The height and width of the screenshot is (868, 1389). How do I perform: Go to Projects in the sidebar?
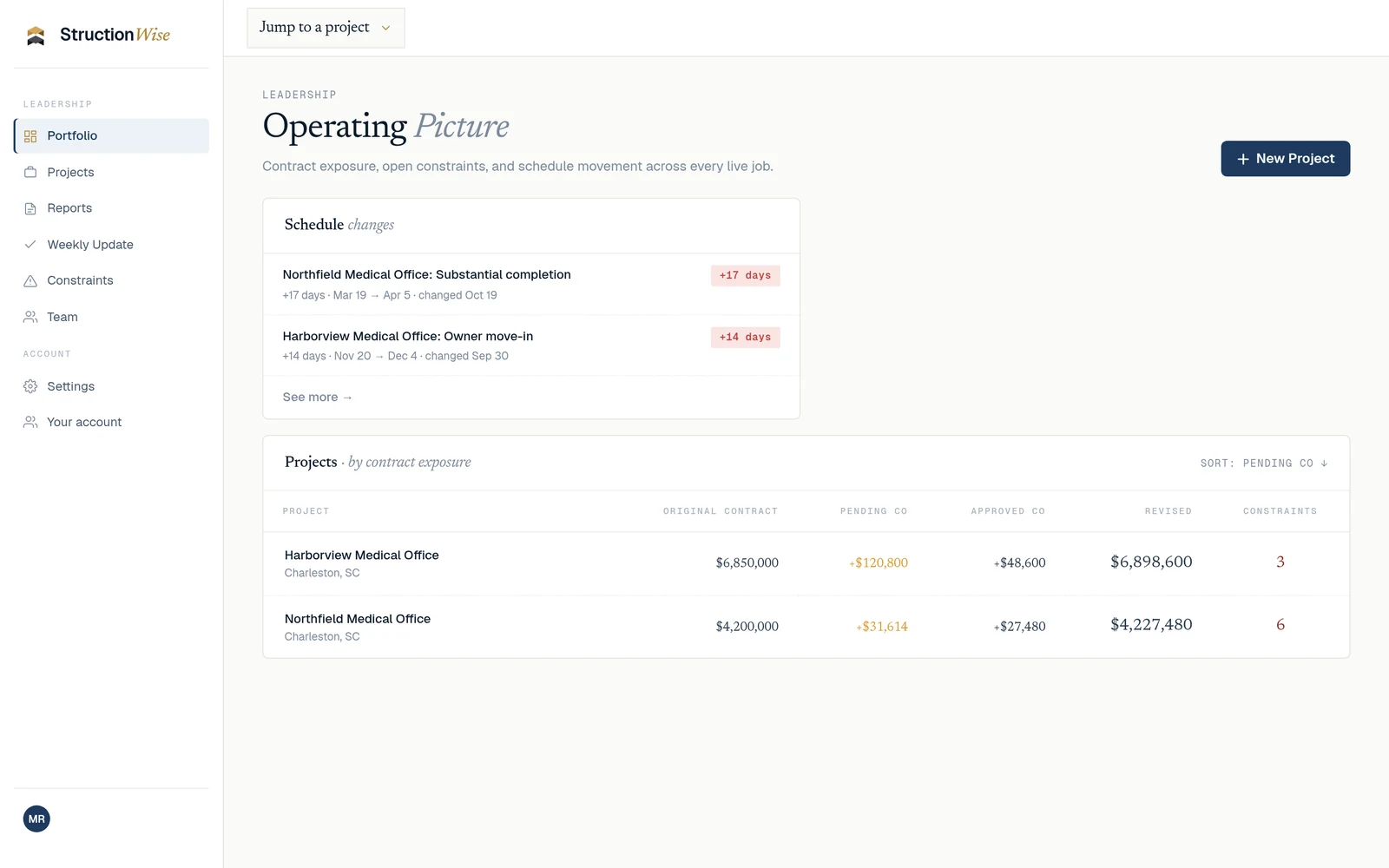click(112, 173)
